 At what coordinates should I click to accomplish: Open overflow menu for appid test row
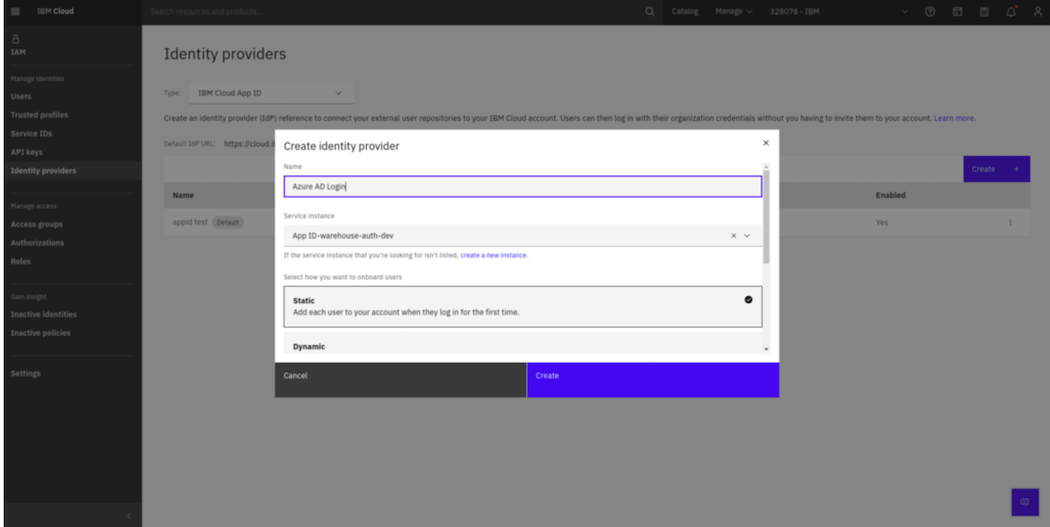[1010, 222]
